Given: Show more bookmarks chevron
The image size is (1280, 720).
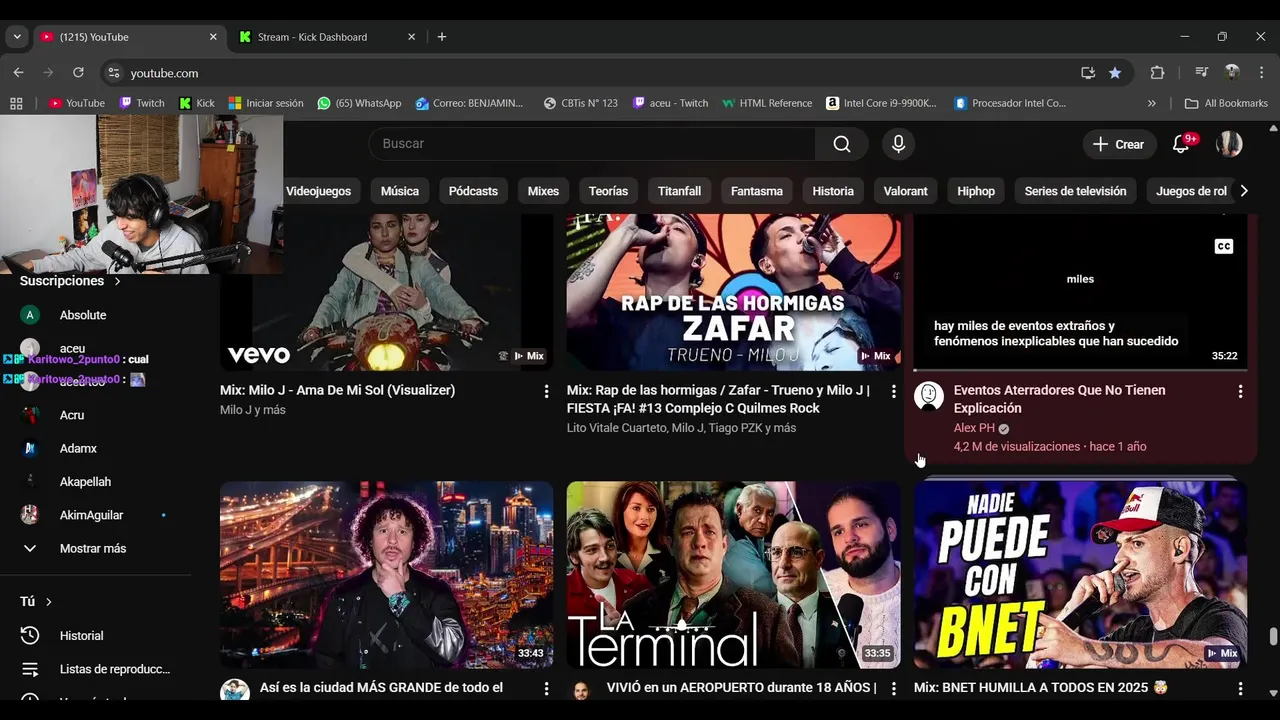Looking at the screenshot, I should coord(1151,103).
